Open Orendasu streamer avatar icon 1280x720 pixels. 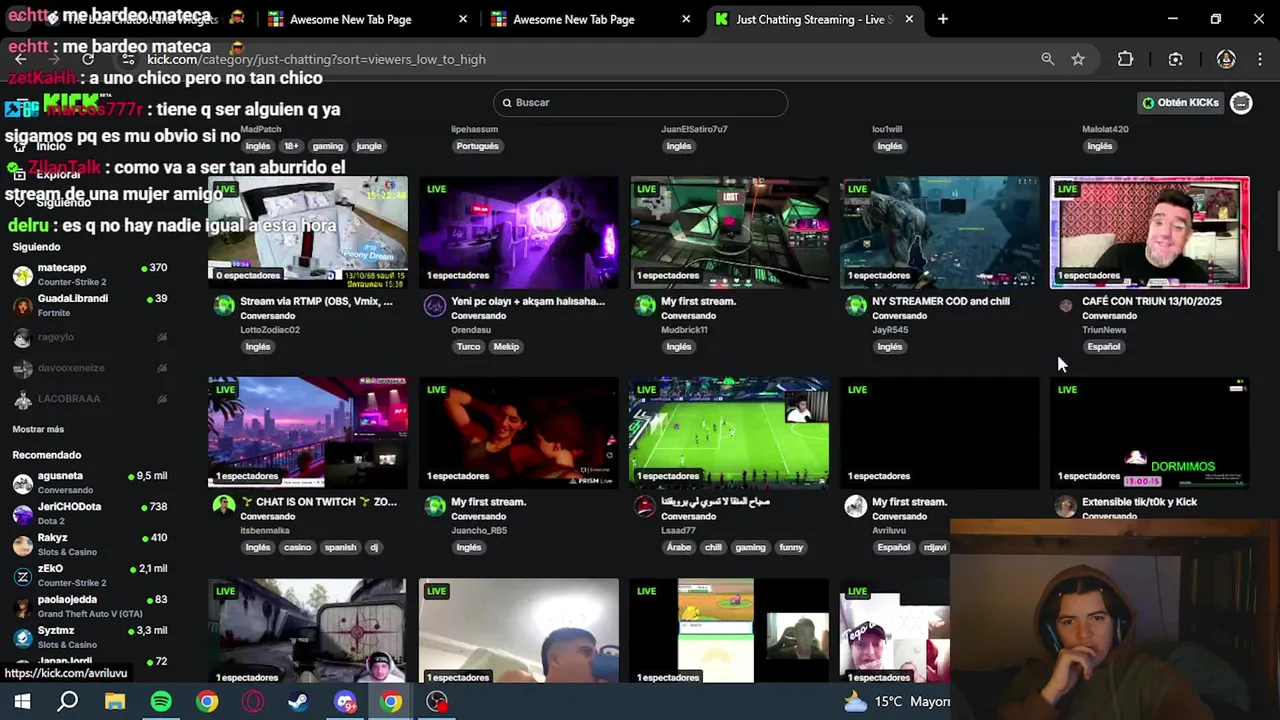[x=434, y=306]
